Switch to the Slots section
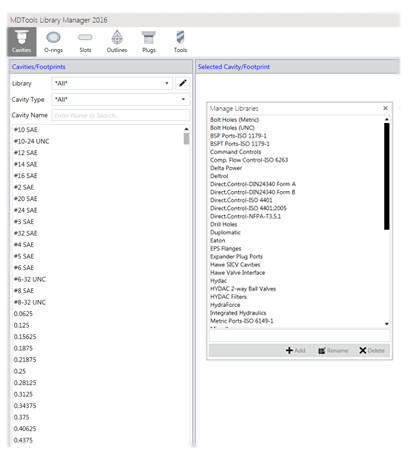The width and height of the screenshot is (410, 460). [x=85, y=42]
